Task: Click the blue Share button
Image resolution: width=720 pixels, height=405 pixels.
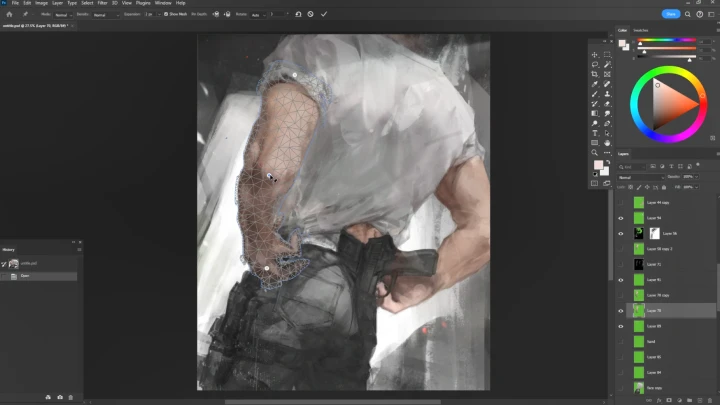Action: (x=671, y=14)
